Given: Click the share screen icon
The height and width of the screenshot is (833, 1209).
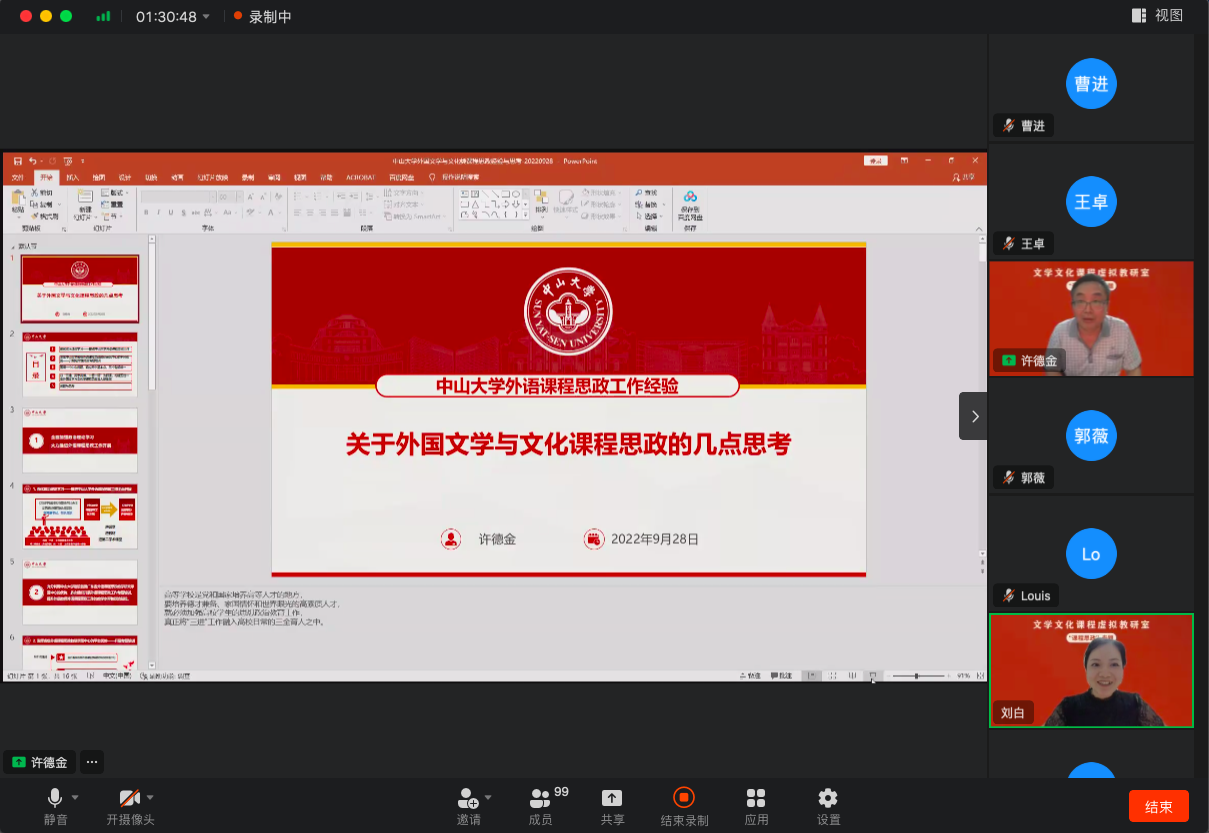Looking at the screenshot, I should (x=612, y=798).
